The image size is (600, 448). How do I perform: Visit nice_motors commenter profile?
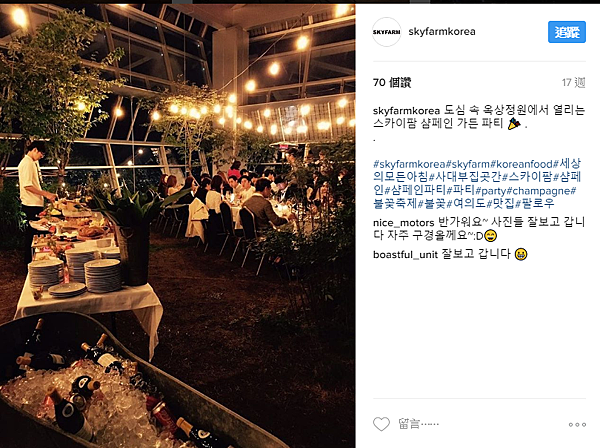pyautogui.click(x=403, y=223)
